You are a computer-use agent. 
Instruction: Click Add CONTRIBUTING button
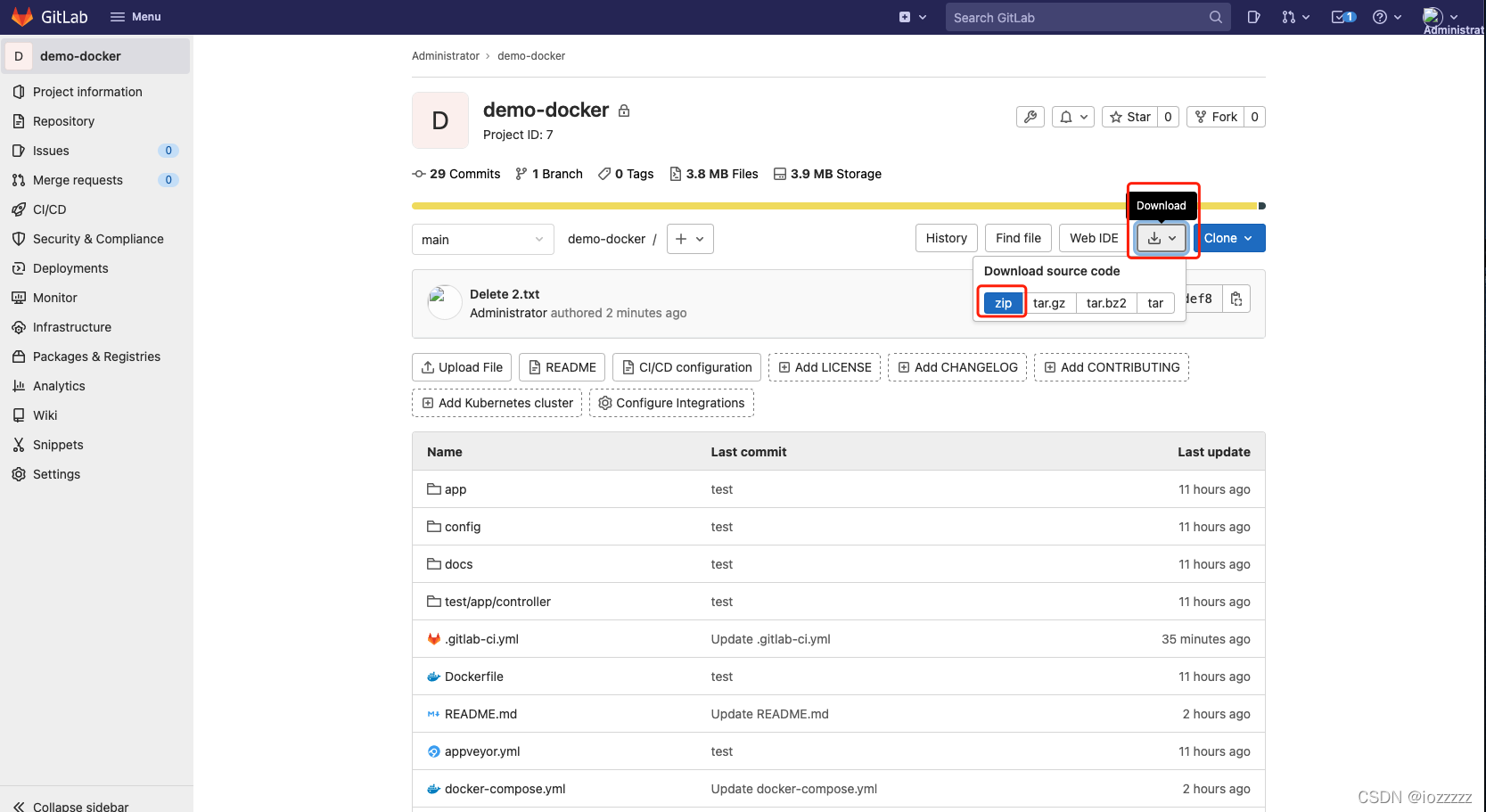(1112, 367)
